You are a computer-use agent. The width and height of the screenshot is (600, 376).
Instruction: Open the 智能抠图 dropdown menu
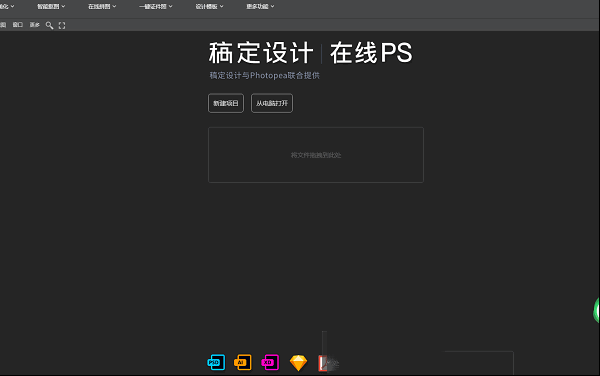(x=51, y=7)
